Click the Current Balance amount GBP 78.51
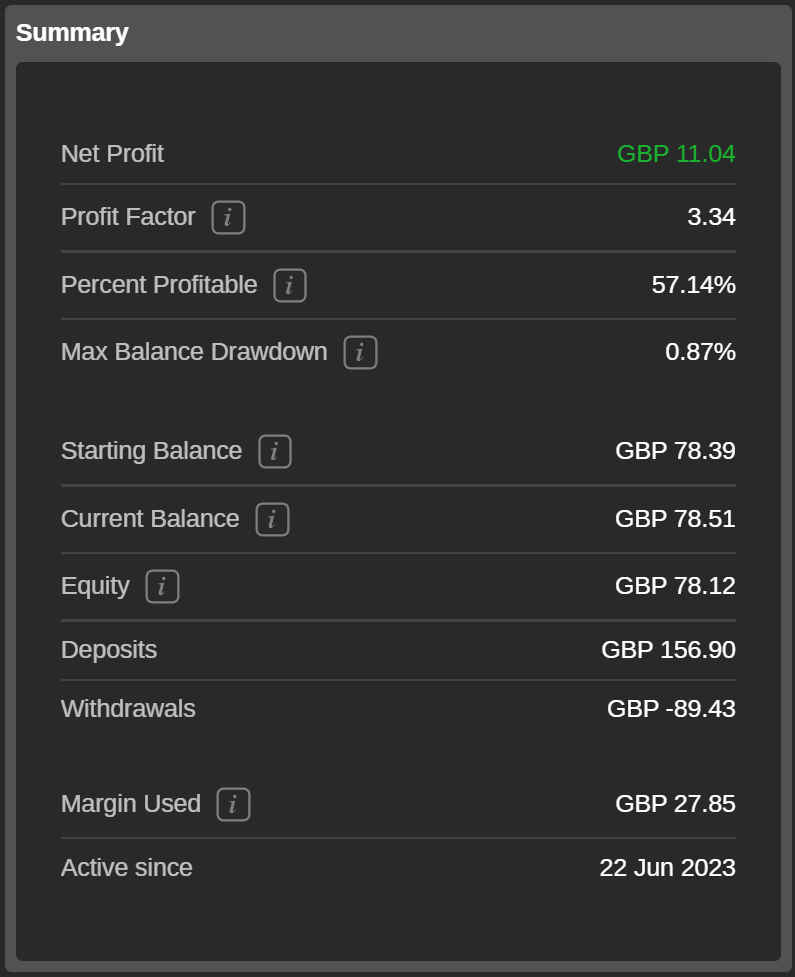 pyautogui.click(x=675, y=519)
